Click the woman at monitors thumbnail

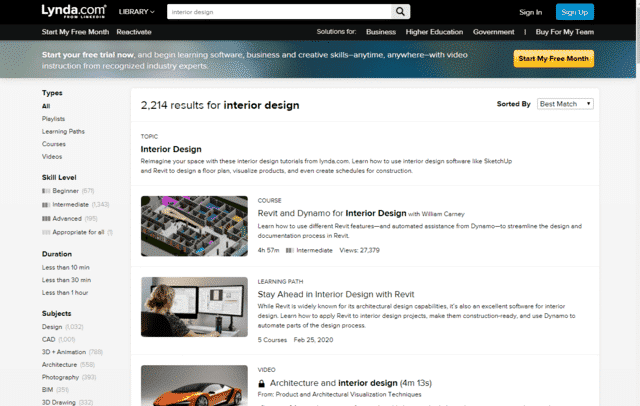tap(194, 307)
